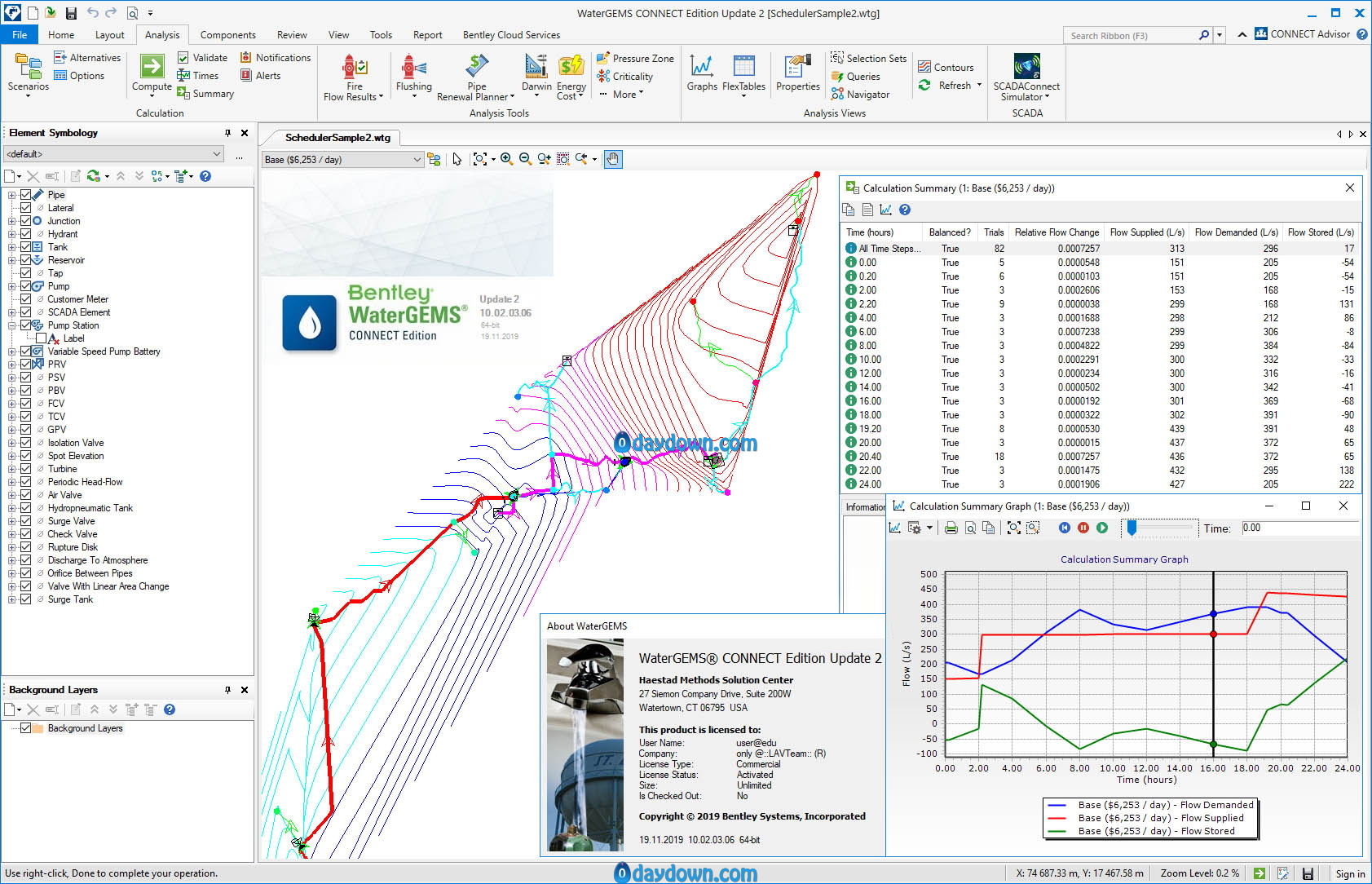
Task: Open help in Calculation Summary window
Action: (x=905, y=210)
